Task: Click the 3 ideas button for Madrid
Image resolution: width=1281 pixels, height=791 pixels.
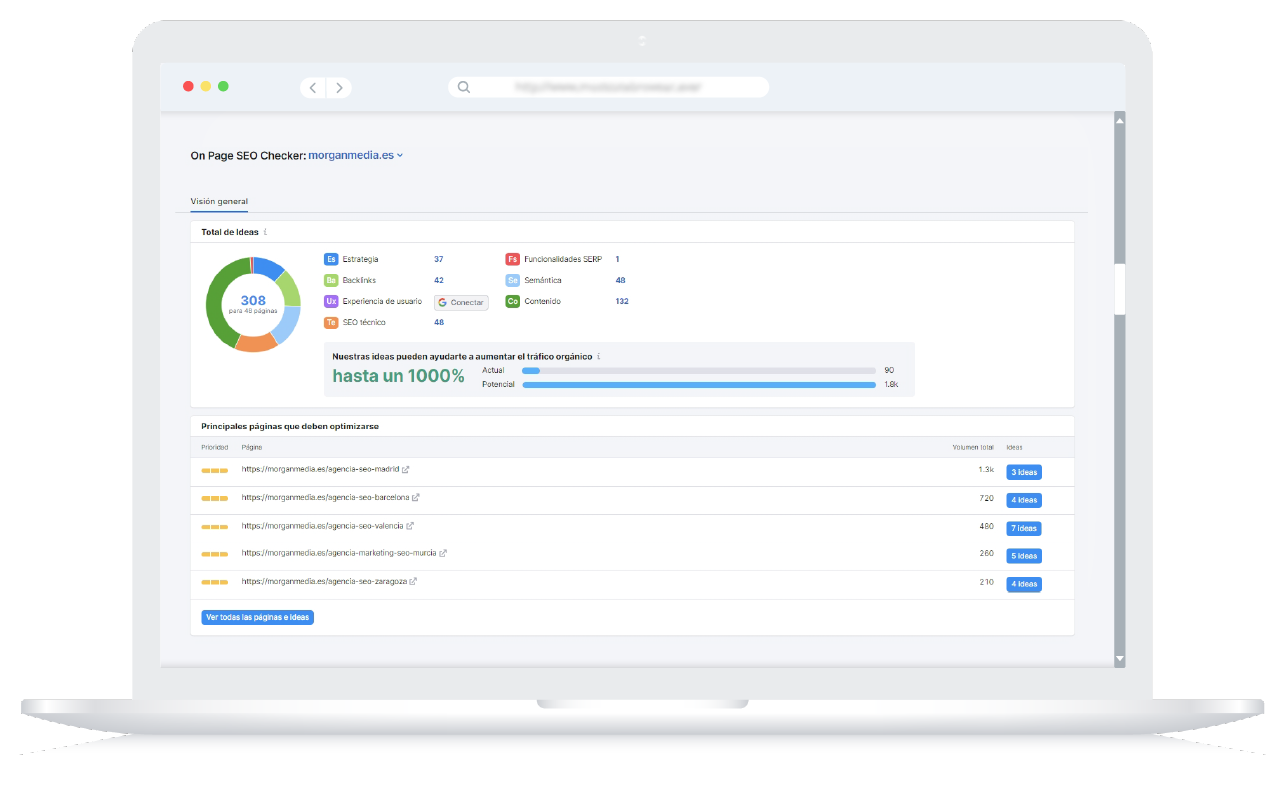Action: (x=1024, y=472)
